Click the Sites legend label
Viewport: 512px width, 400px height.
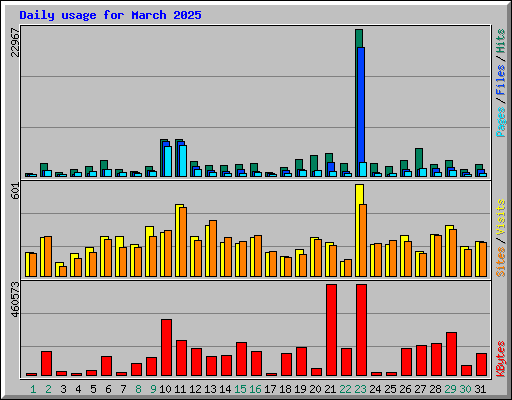(501, 262)
